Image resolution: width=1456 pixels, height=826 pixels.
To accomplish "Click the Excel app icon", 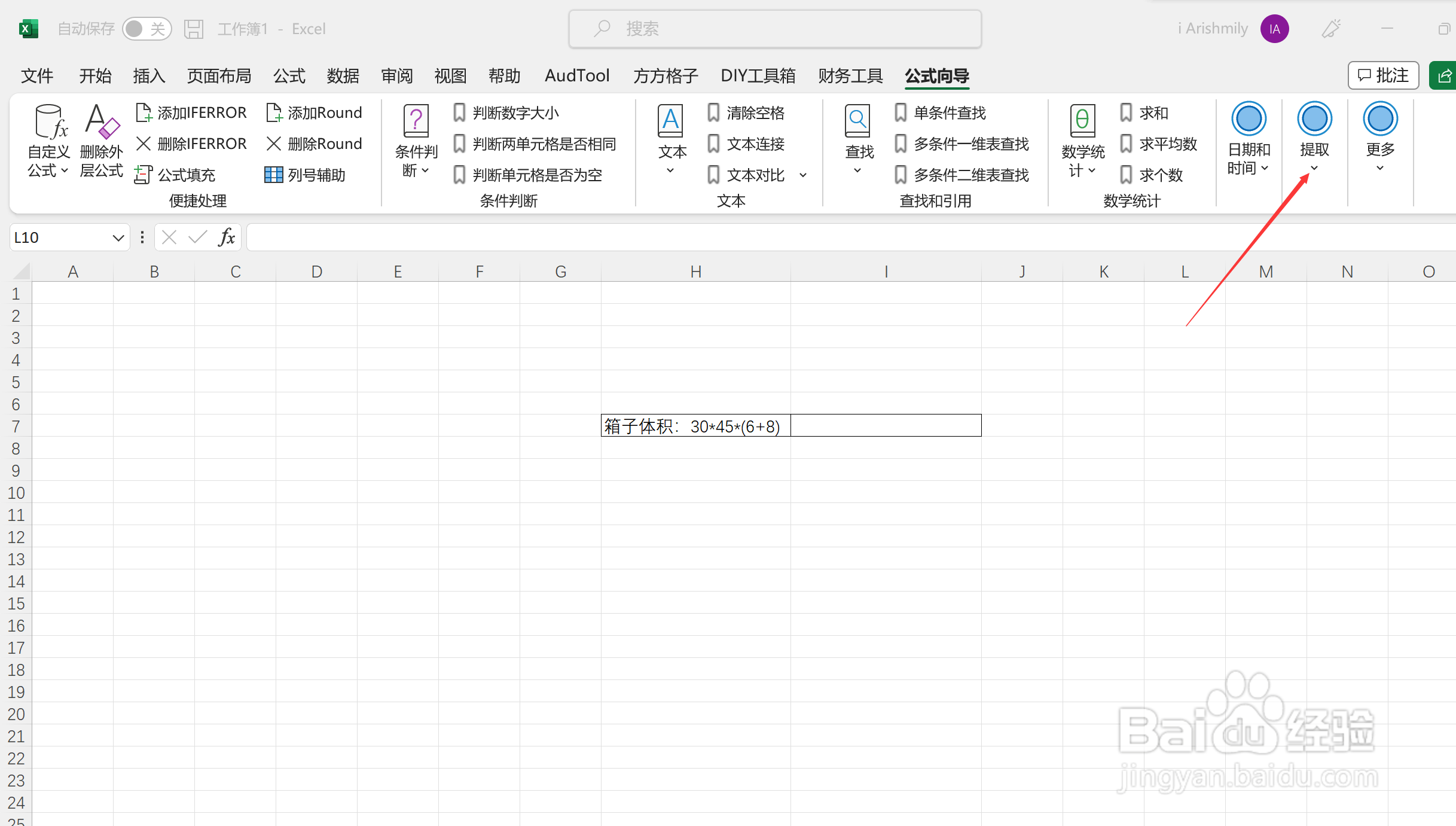I will 28,29.
